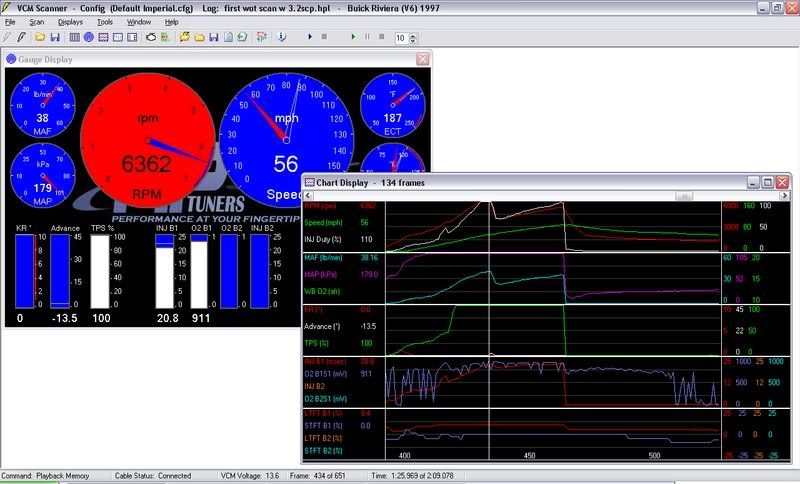Click the black pen icon in toolbar
Viewport: 800px width, 484px height.
point(21,37)
